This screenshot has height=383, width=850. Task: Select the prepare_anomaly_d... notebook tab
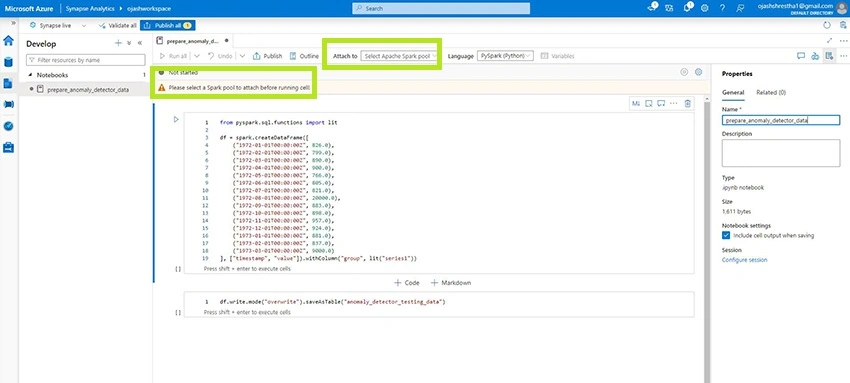192,41
